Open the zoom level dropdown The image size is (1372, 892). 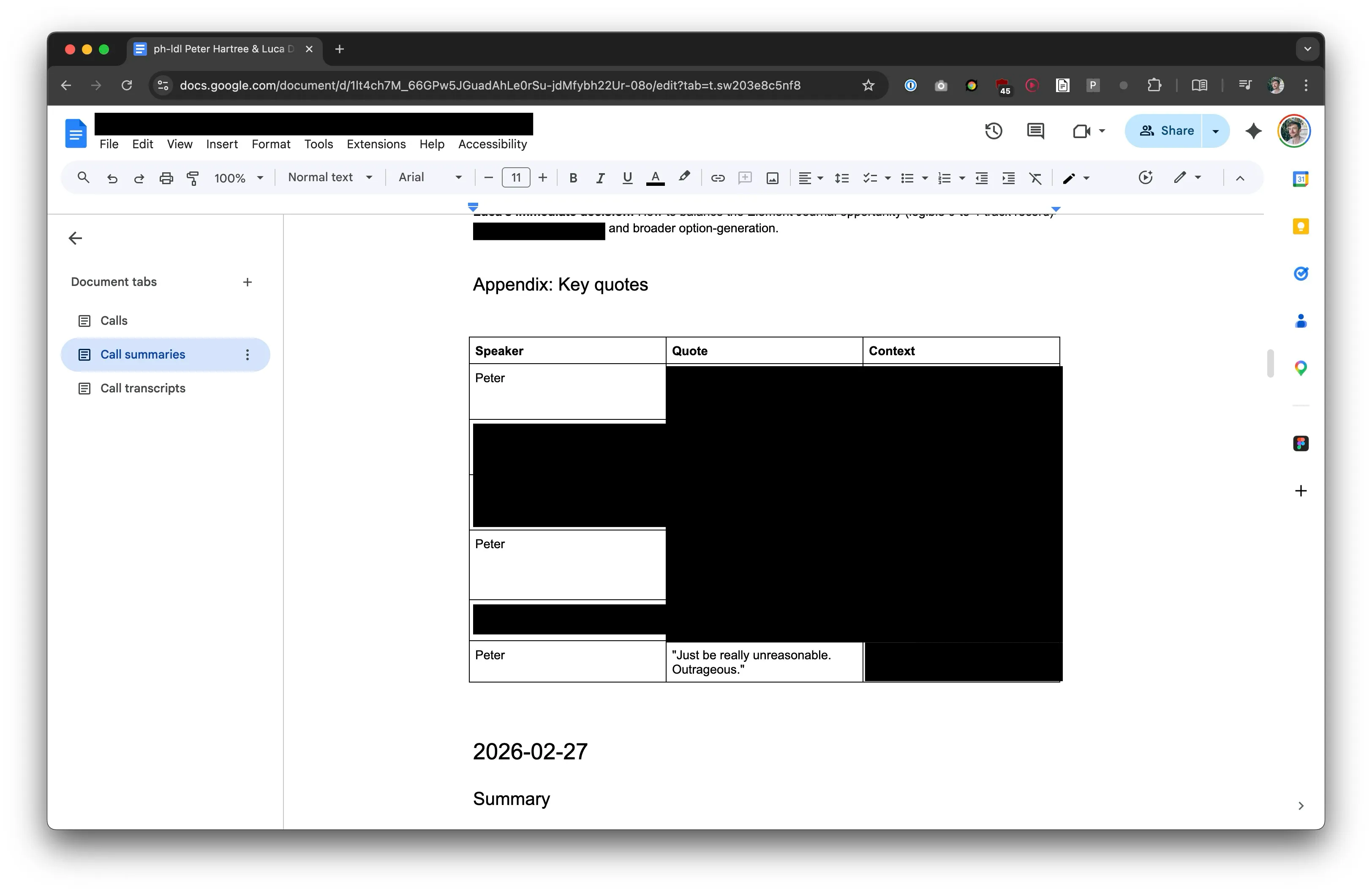click(x=239, y=177)
